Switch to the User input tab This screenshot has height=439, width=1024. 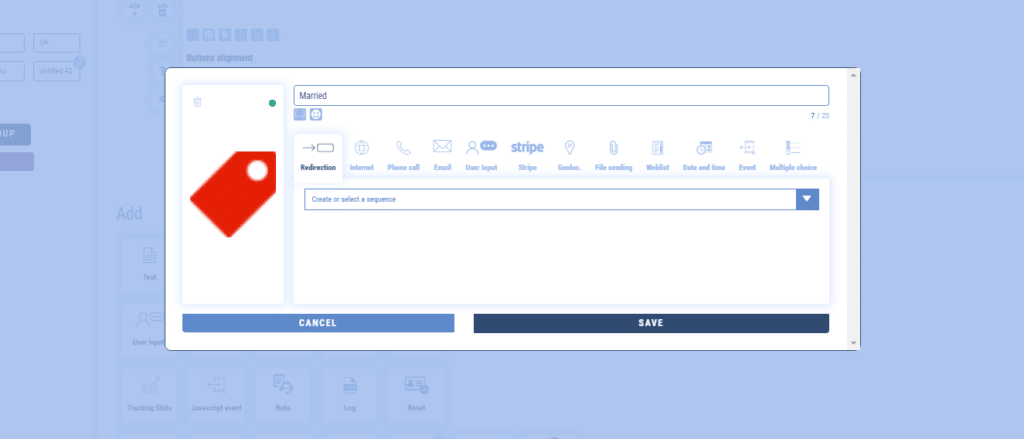point(481,153)
